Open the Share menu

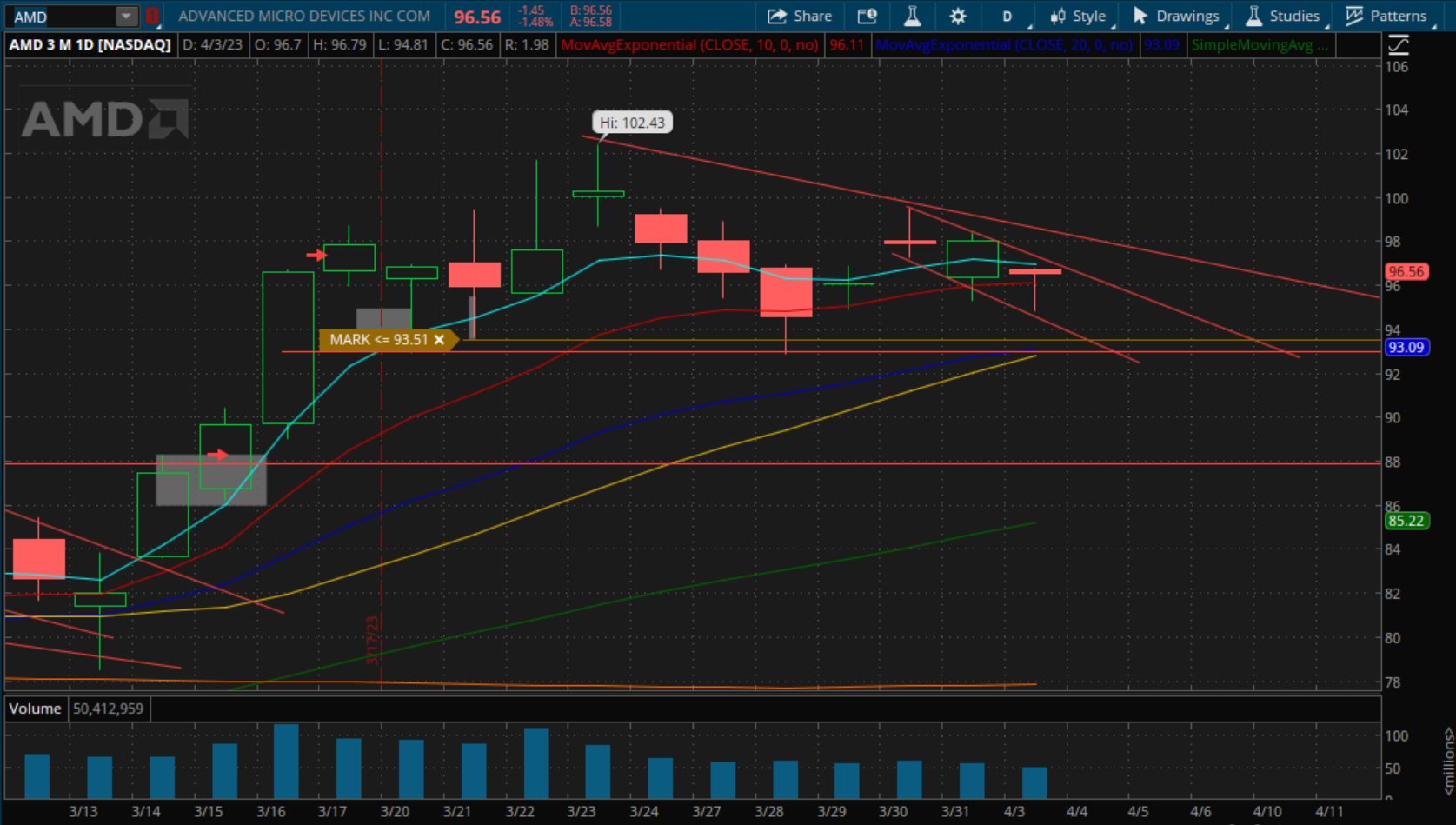tap(800, 16)
